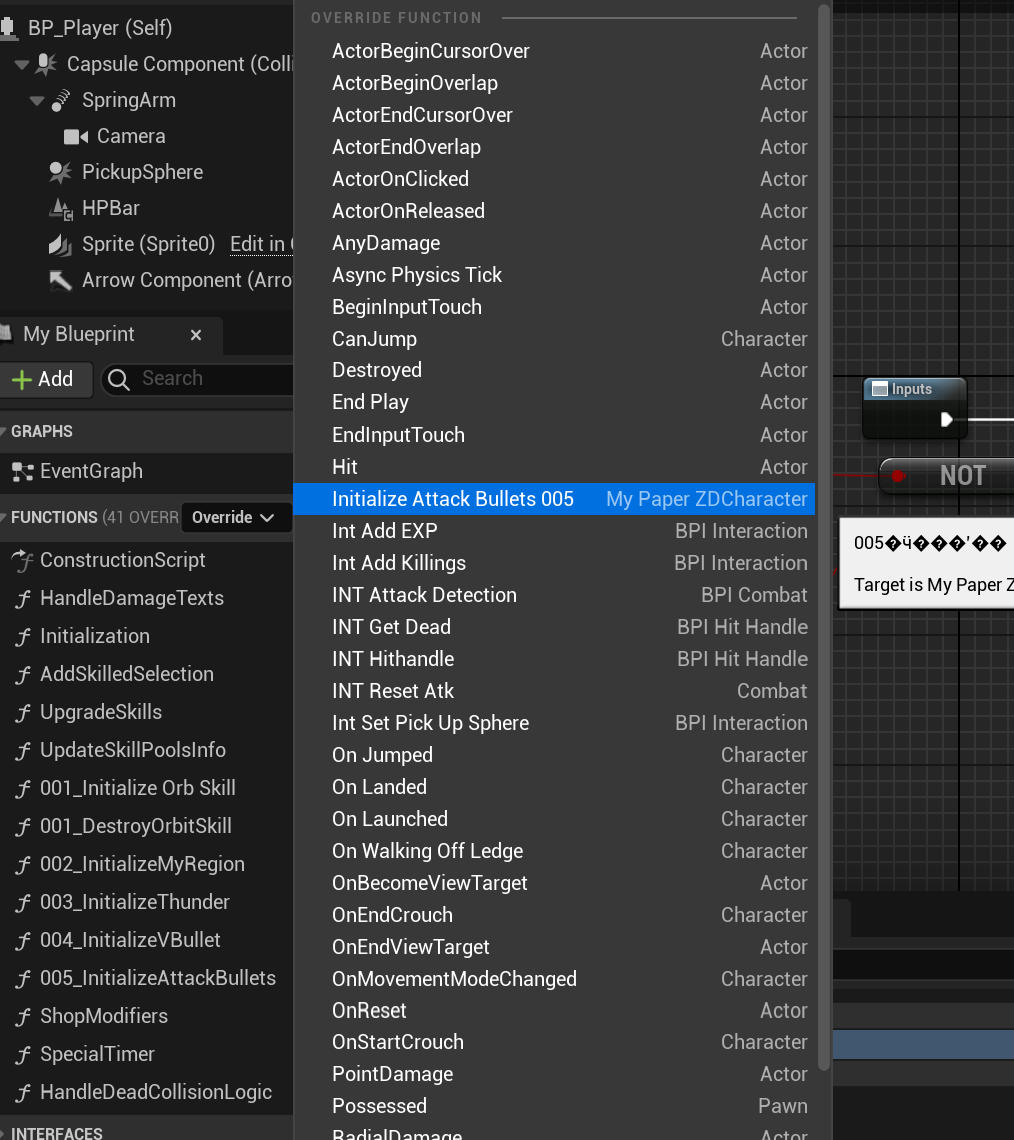This screenshot has height=1140, width=1014.
Task: Click the Sprite (Sprite0) flipbook icon
Action: click(x=60, y=244)
